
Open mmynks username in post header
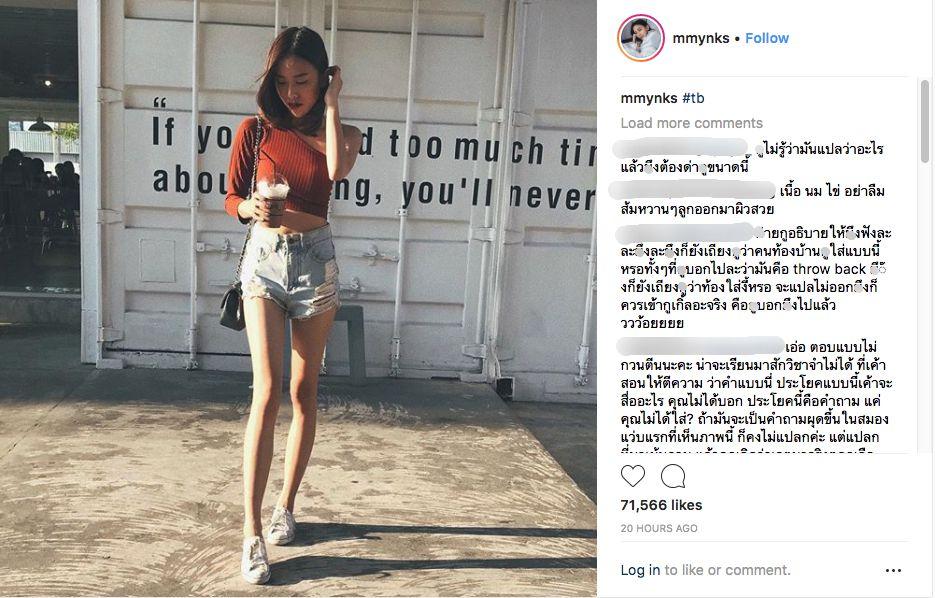(701, 38)
